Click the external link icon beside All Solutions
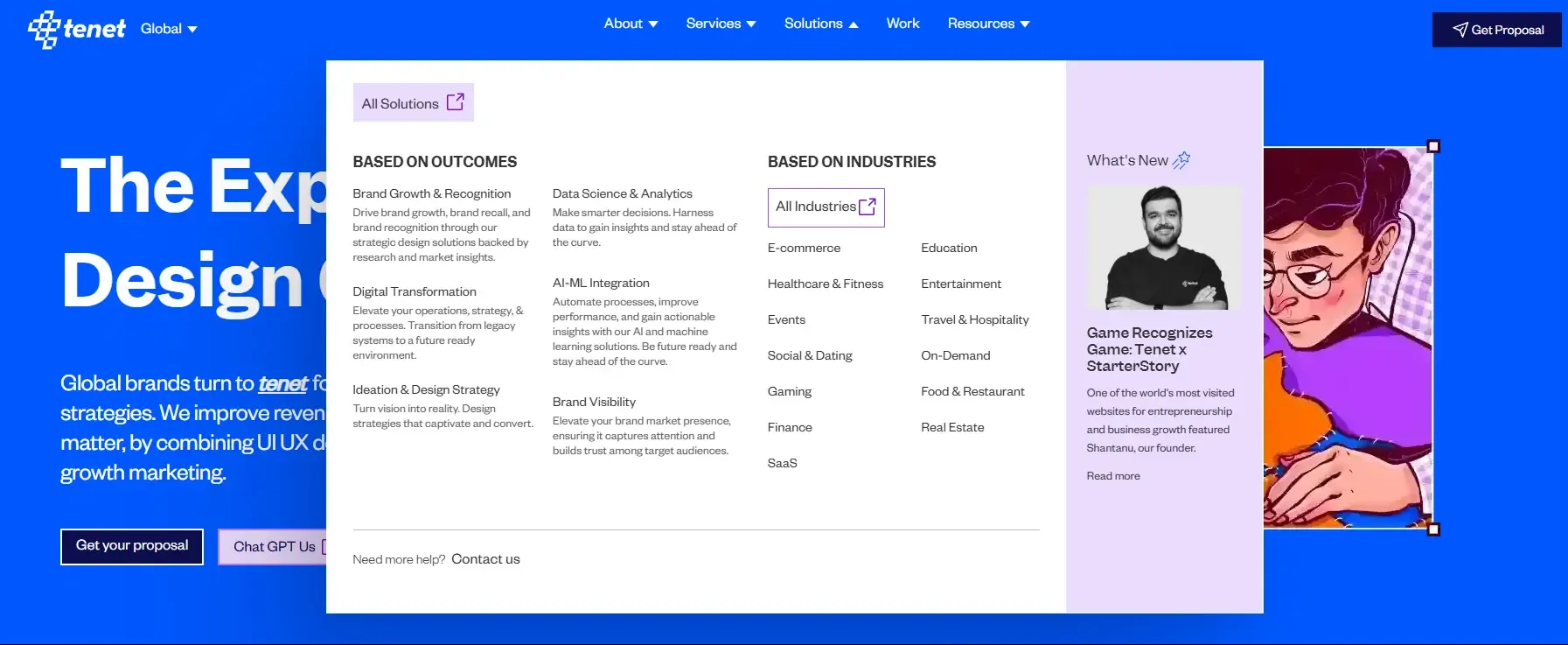Screen dimensions: 1568x645 pos(456,102)
